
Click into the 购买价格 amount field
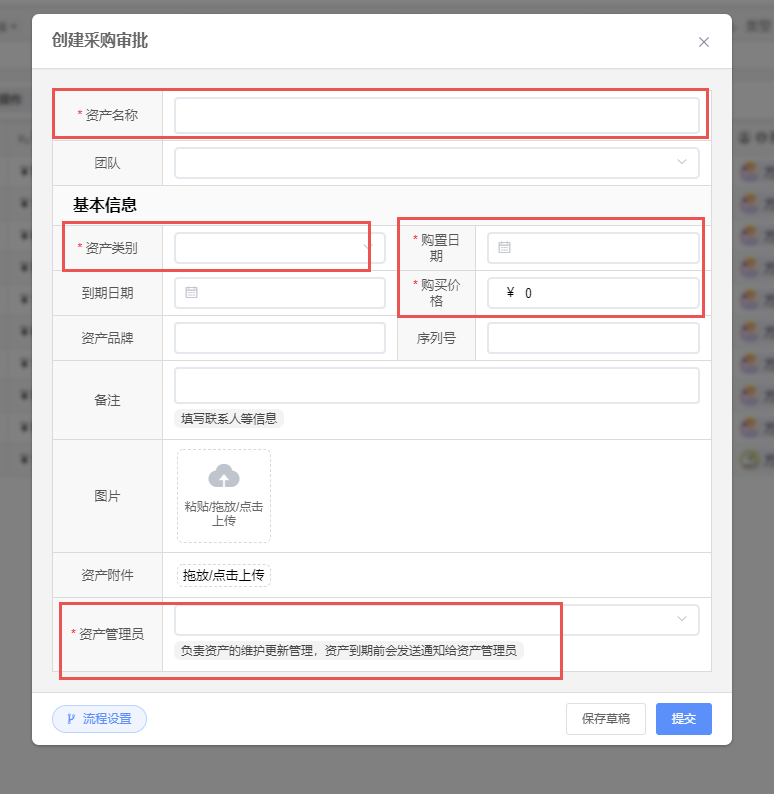[x=605, y=293]
